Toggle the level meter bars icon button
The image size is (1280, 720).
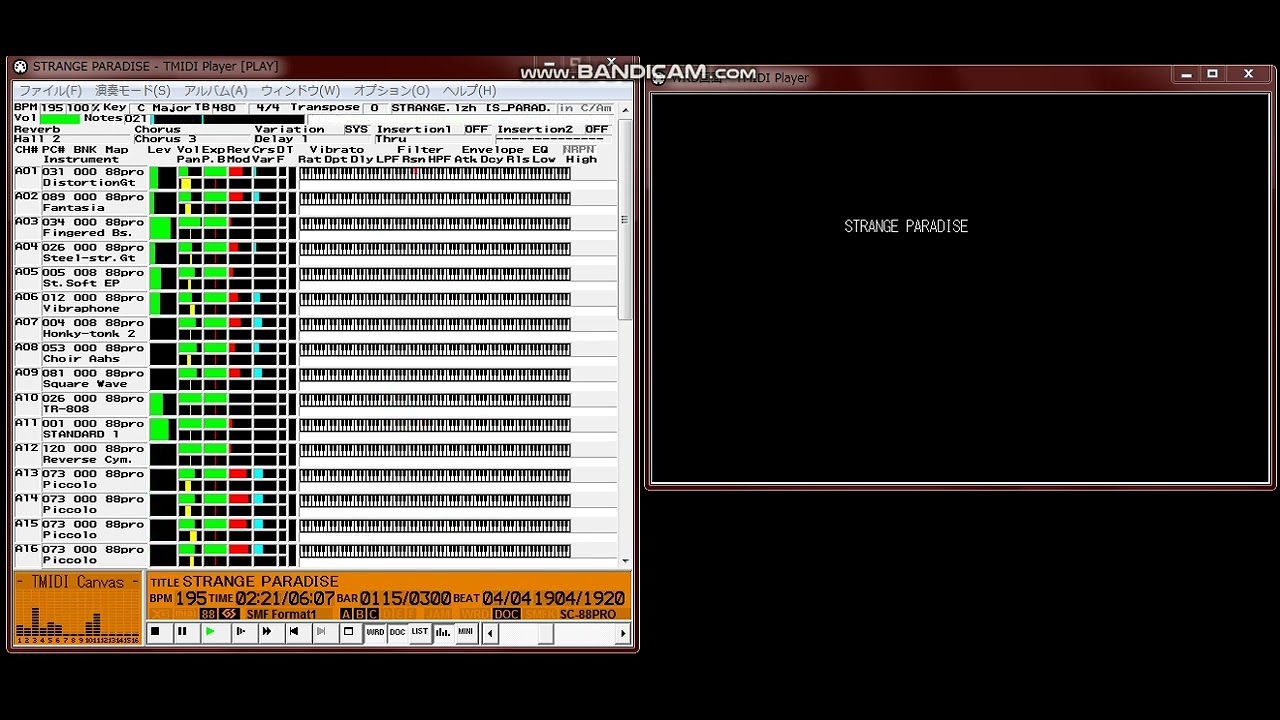coord(443,632)
